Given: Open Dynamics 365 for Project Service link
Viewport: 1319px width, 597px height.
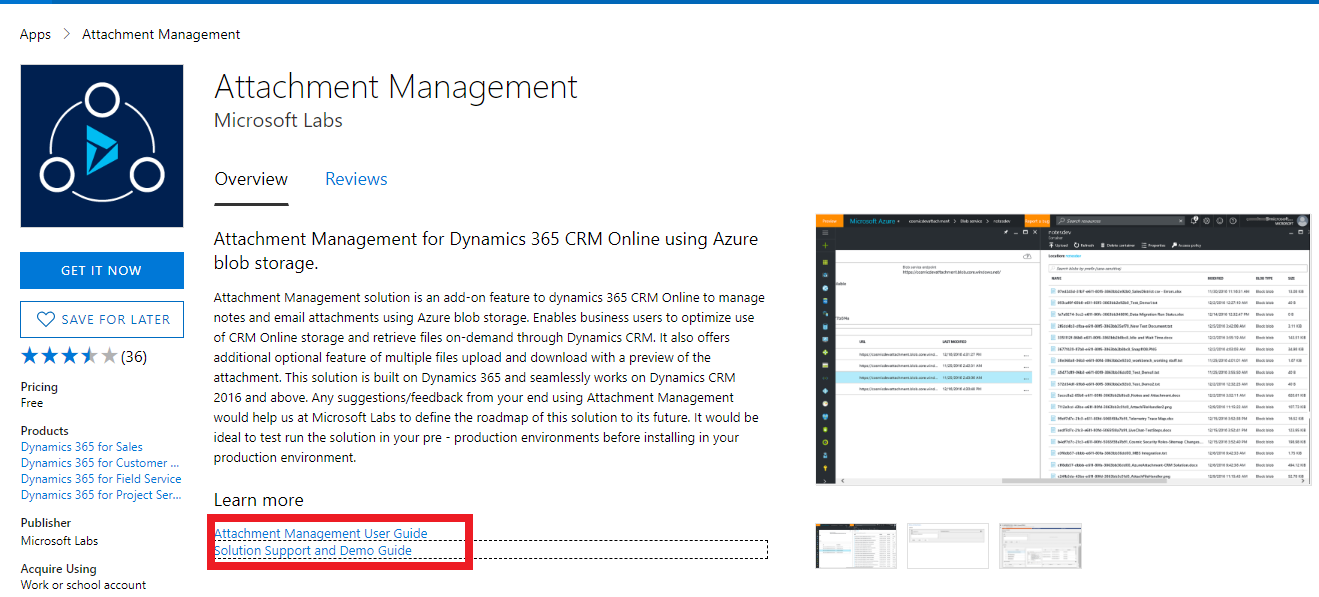Looking at the screenshot, I should click(x=101, y=495).
